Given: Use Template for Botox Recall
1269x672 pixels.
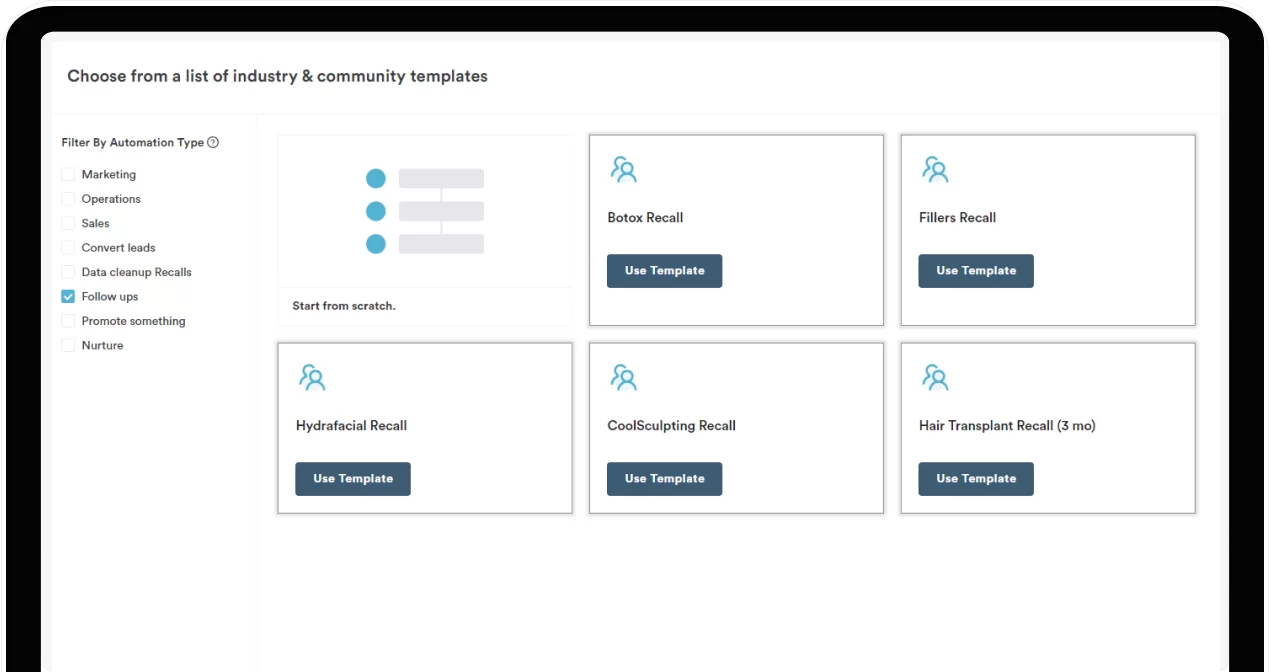Looking at the screenshot, I should point(664,271).
